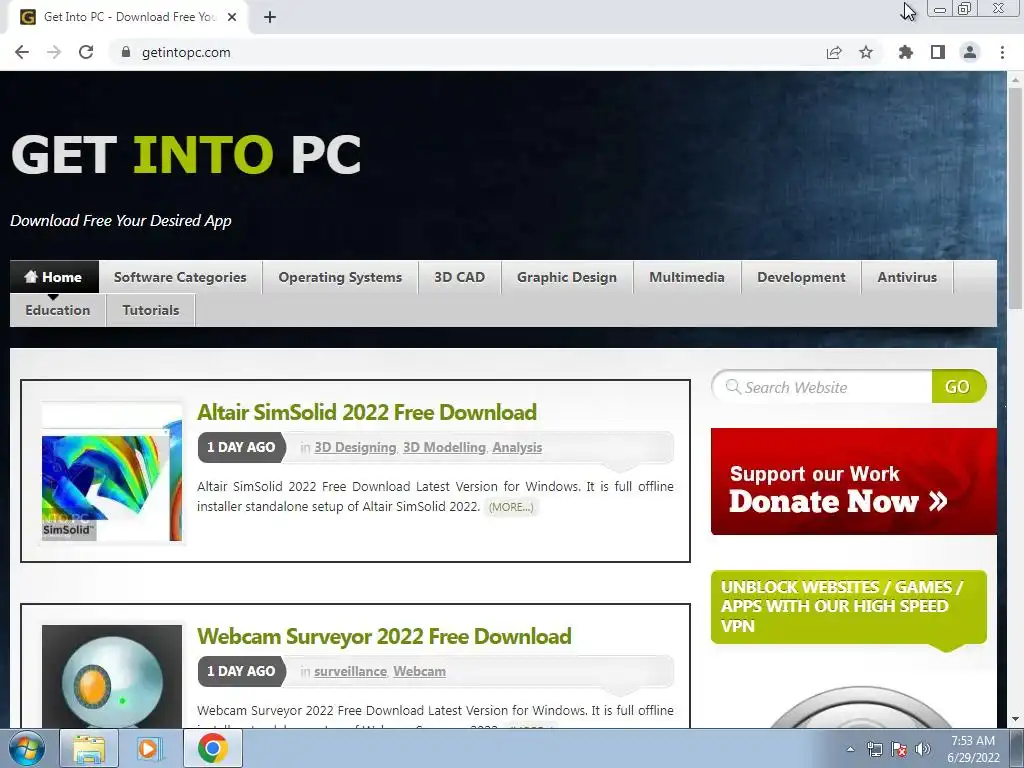
Task: Click the volume speaker tray icon
Action: (x=923, y=749)
